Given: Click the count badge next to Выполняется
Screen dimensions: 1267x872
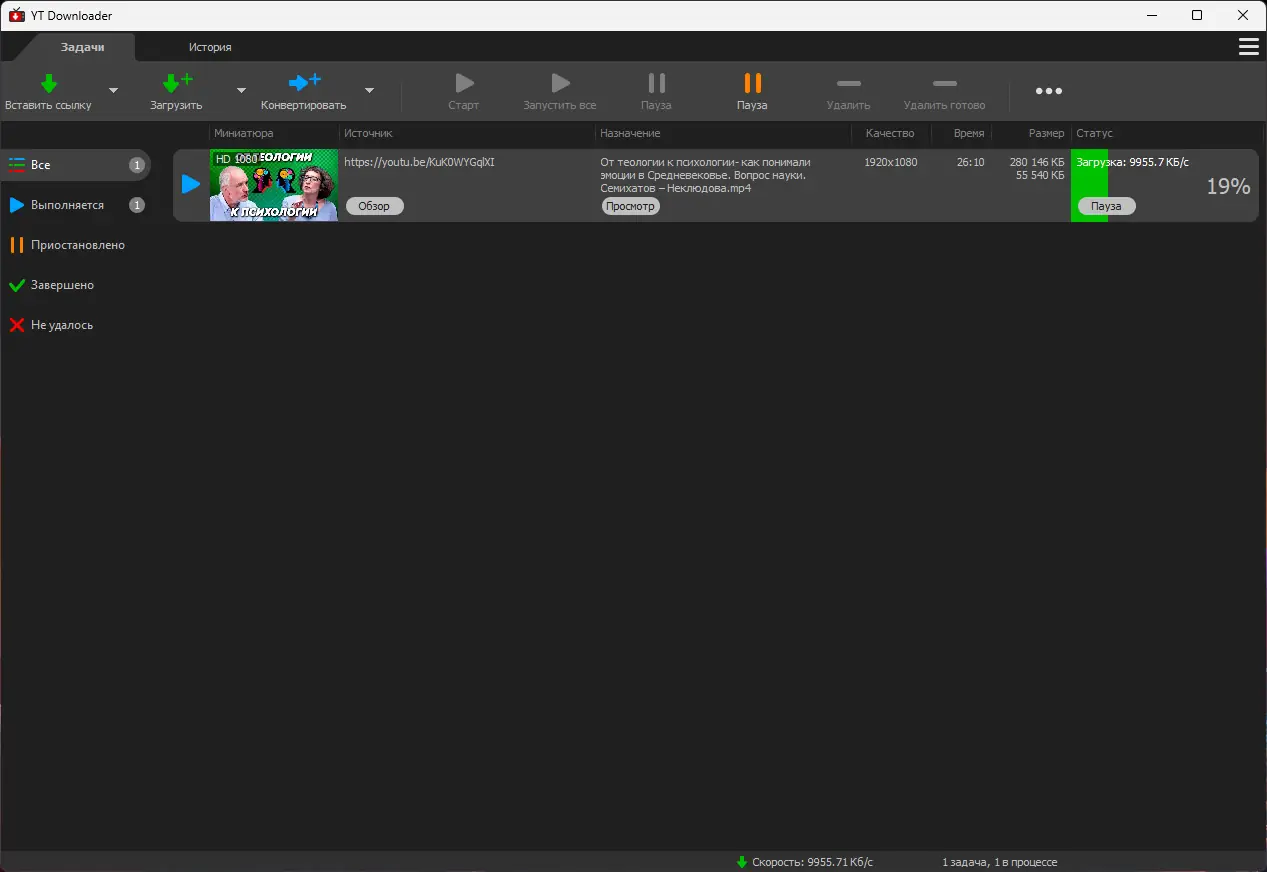Looking at the screenshot, I should click(x=137, y=205).
